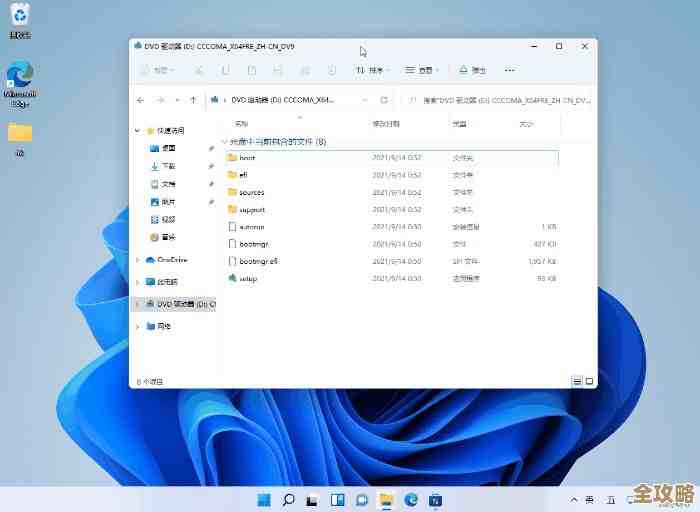Select the bootmgr.efi file row
The width and height of the screenshot is (700, 512).
[392, 261]
